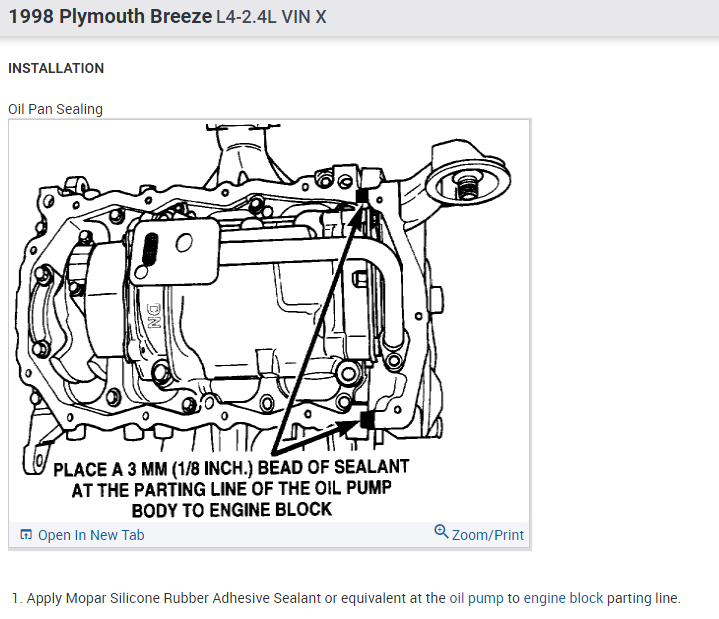Screen dimensions: 719x619
Task: Click the lower black sealant mark in diagram
Action: (x=366, y=419)
